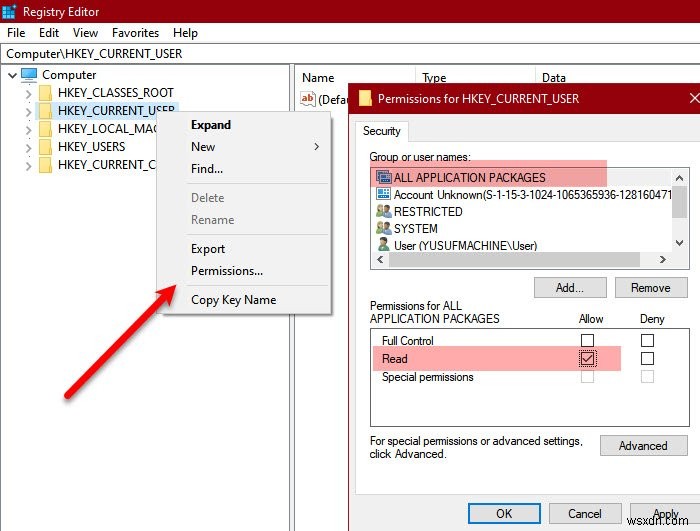
Task: Confirm with the OK button
Action: [504, 514]
